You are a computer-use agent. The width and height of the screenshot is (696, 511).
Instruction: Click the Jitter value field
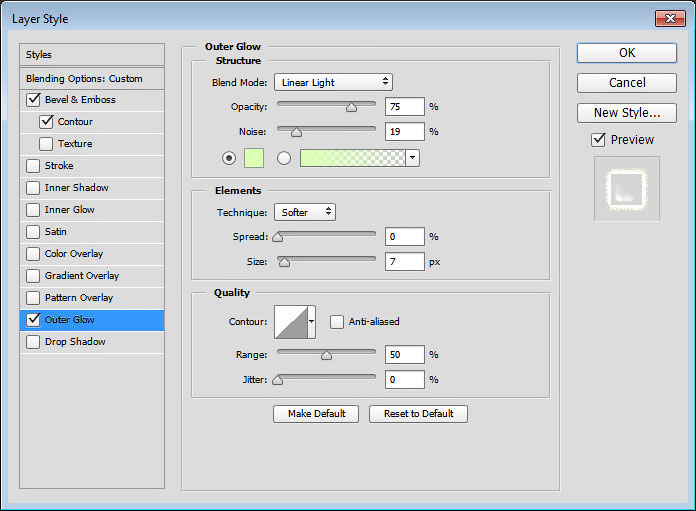405,379
